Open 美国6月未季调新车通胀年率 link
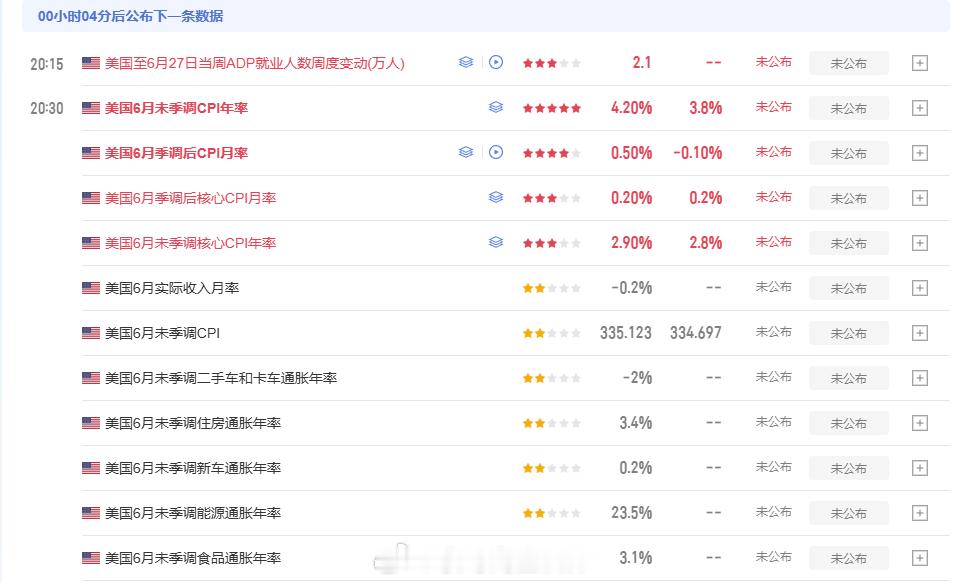 tap(193, 468)
